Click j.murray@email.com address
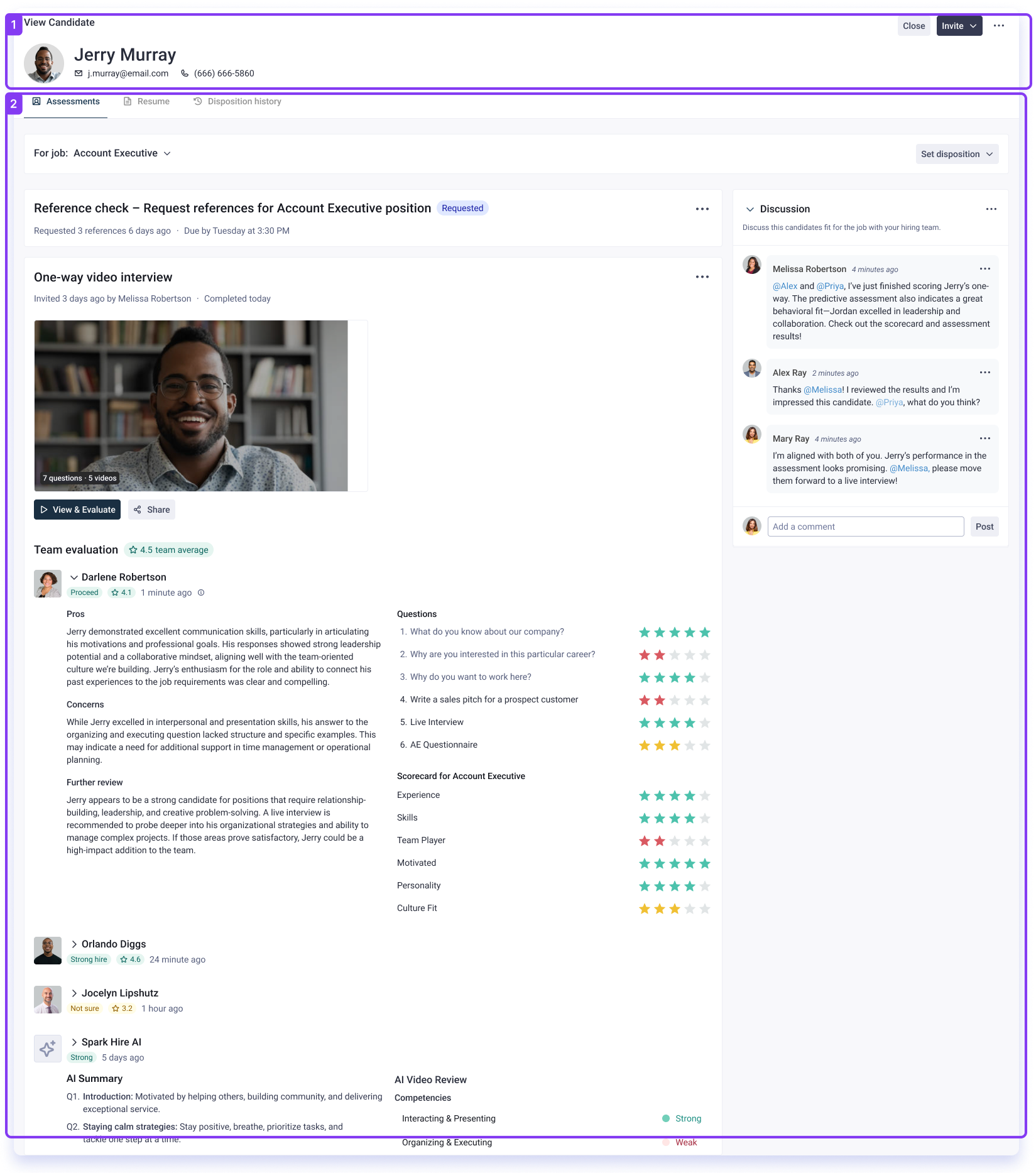Screen dimensions: 1036x1173 pyautogui.click(x=128, y=74)
